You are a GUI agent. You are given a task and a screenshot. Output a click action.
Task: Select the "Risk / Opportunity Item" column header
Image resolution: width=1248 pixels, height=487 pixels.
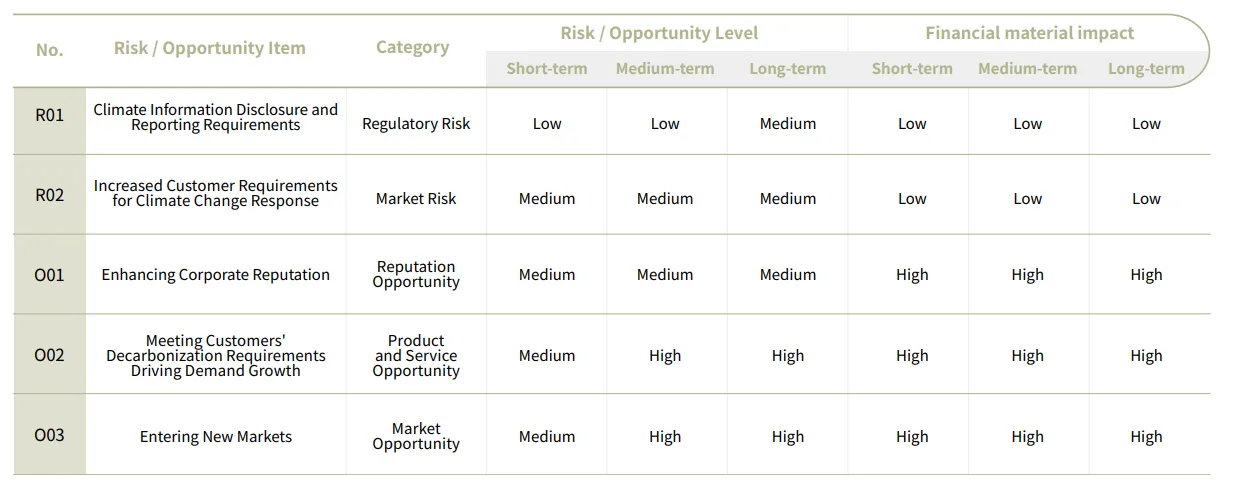pyautogui.click(x=209, y=48)
